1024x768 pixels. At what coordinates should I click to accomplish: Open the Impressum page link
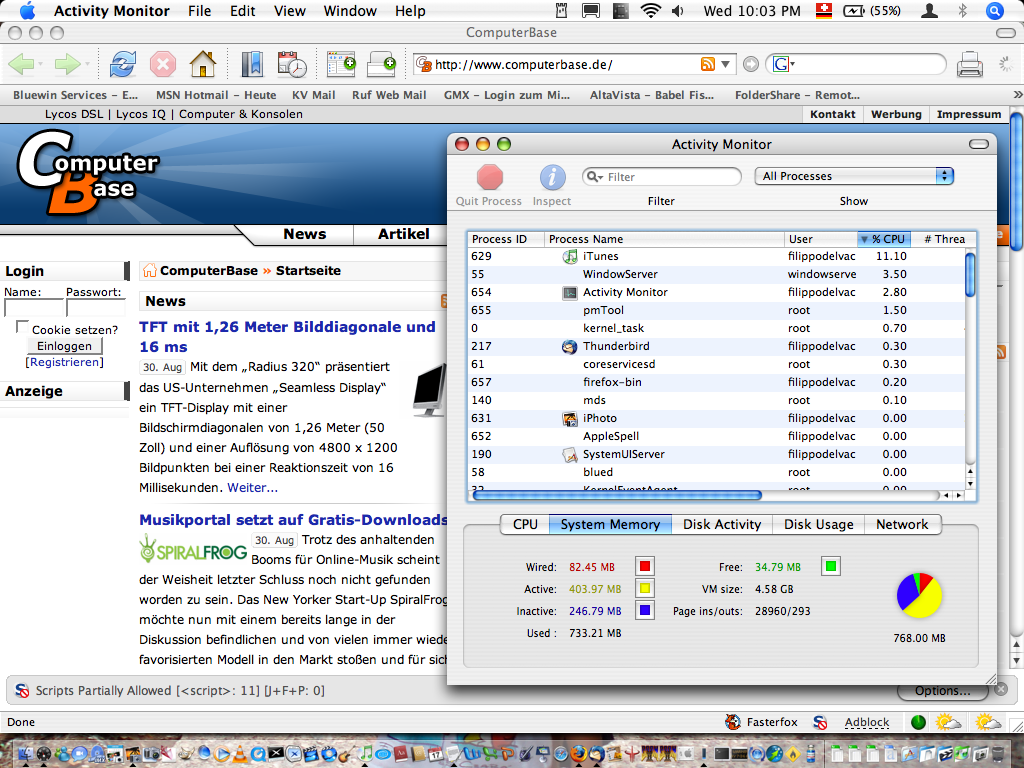tap(968, 114)
